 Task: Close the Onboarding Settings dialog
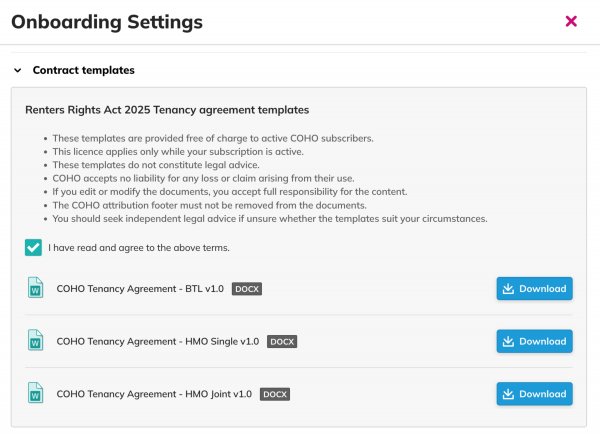(571, 21)
